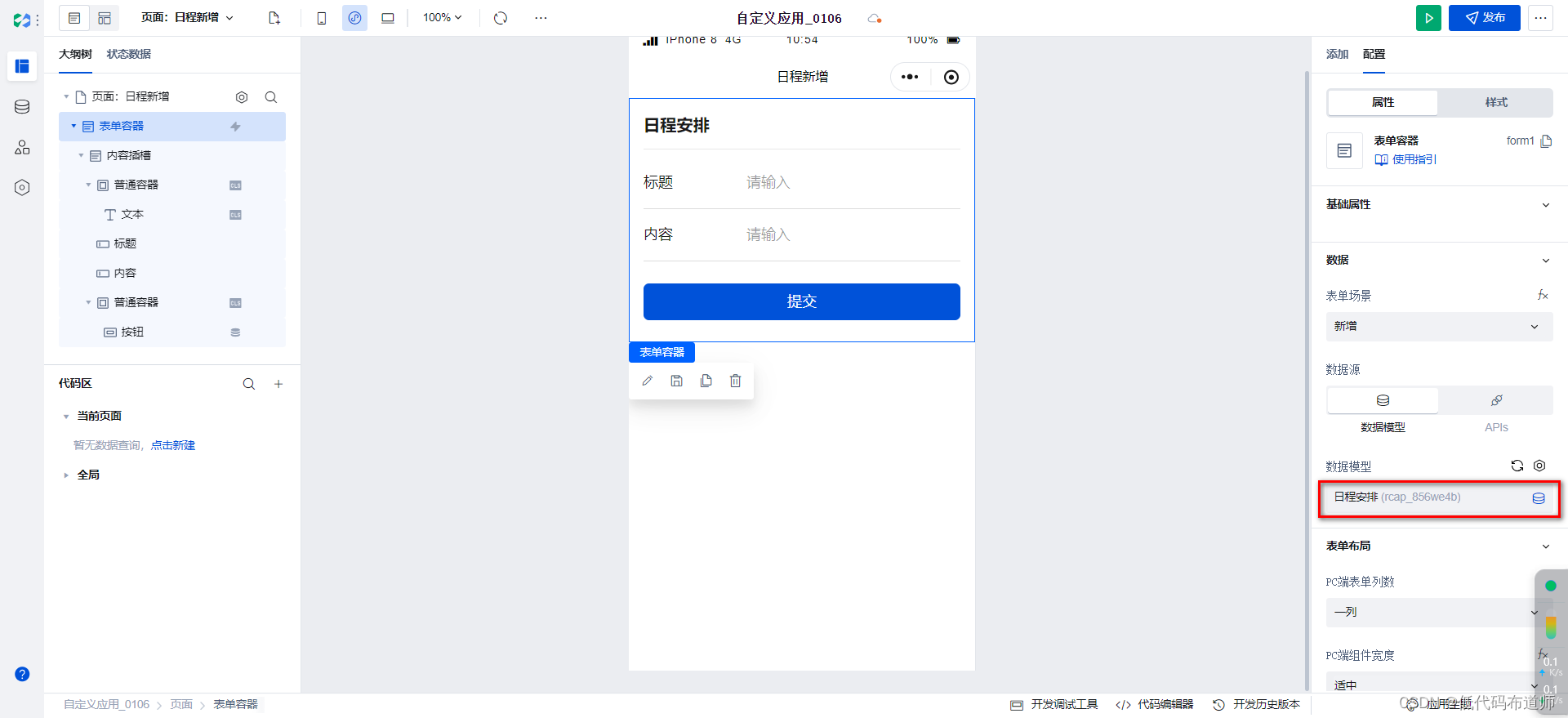Click the lightning event icon on 表单容器 row

pyautogui.click(x=235, y=127)
